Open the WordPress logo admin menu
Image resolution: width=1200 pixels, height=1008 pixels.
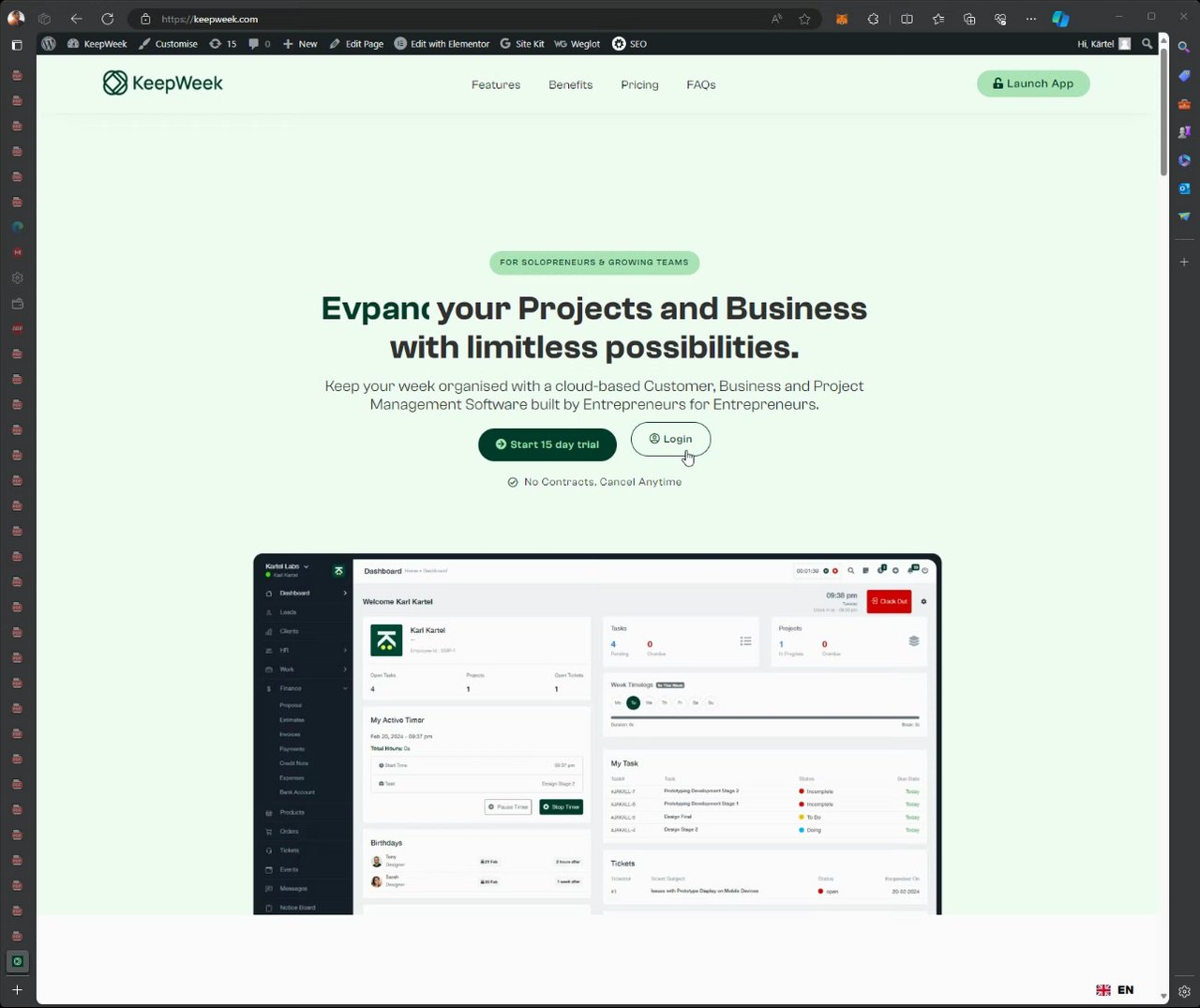[49, 44]
